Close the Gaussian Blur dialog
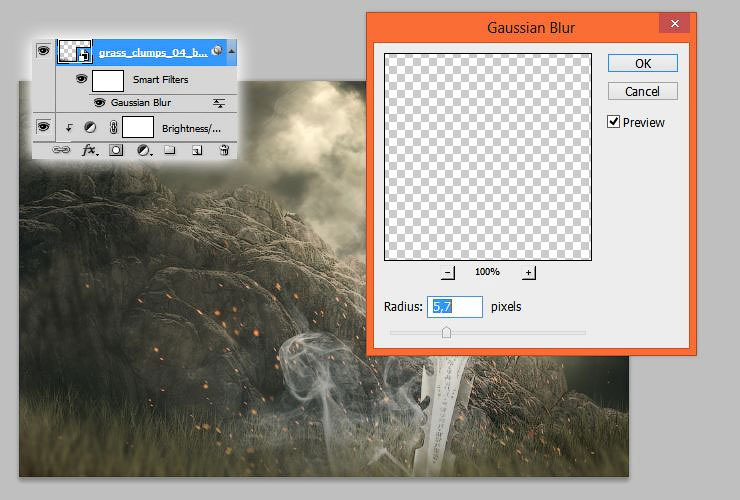This screenshot has height=500, width=740. click(x=674, y=23)
